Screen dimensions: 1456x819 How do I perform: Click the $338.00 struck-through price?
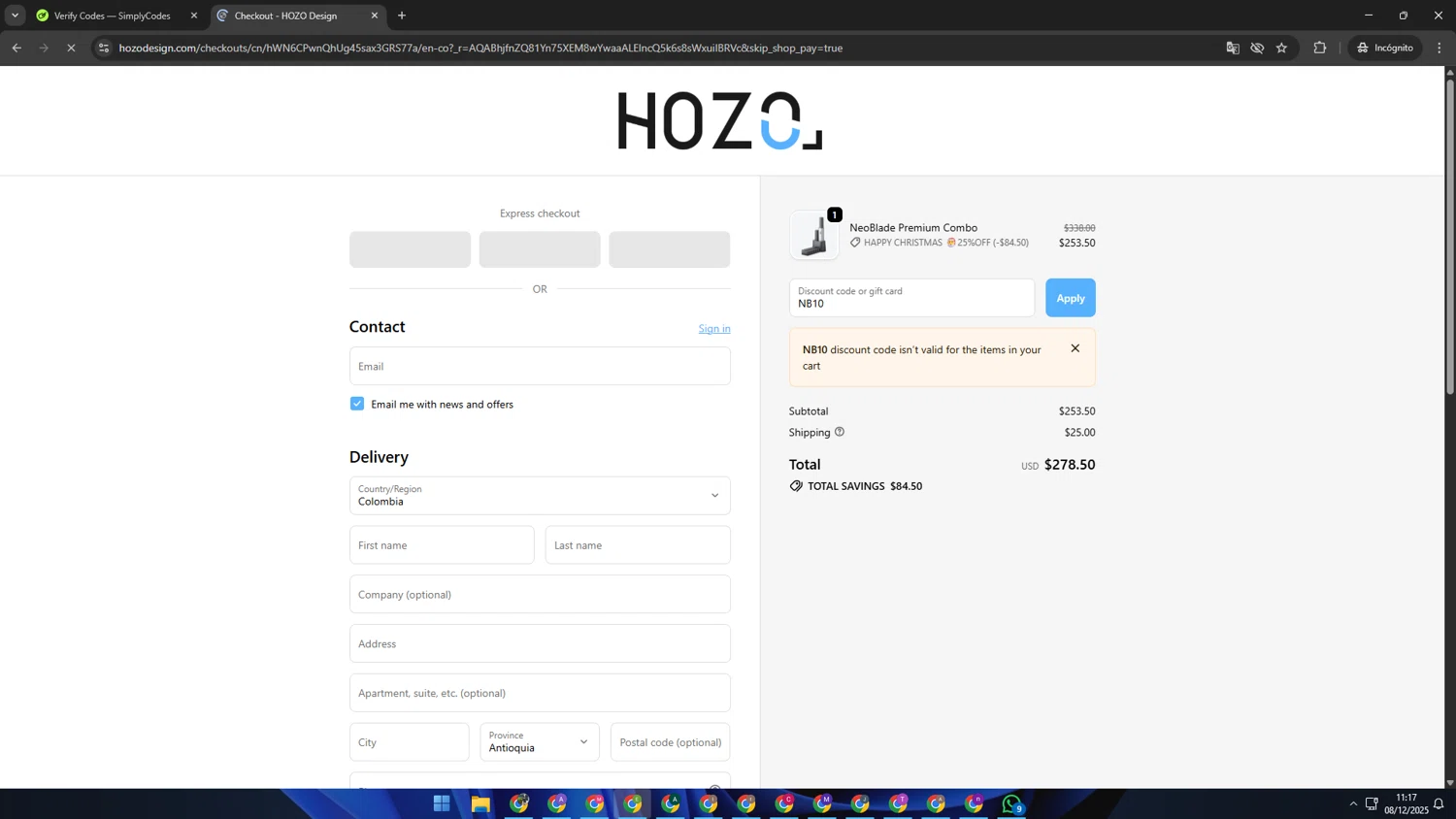coord(1079,228)
